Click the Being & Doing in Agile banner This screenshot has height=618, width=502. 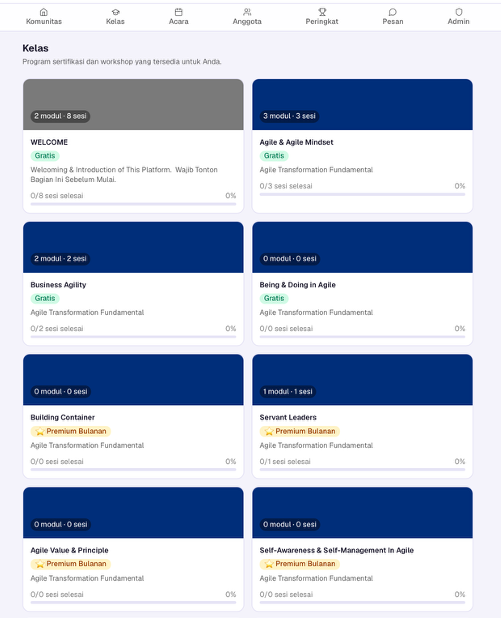pyautogui.click(x=363, y=247)
